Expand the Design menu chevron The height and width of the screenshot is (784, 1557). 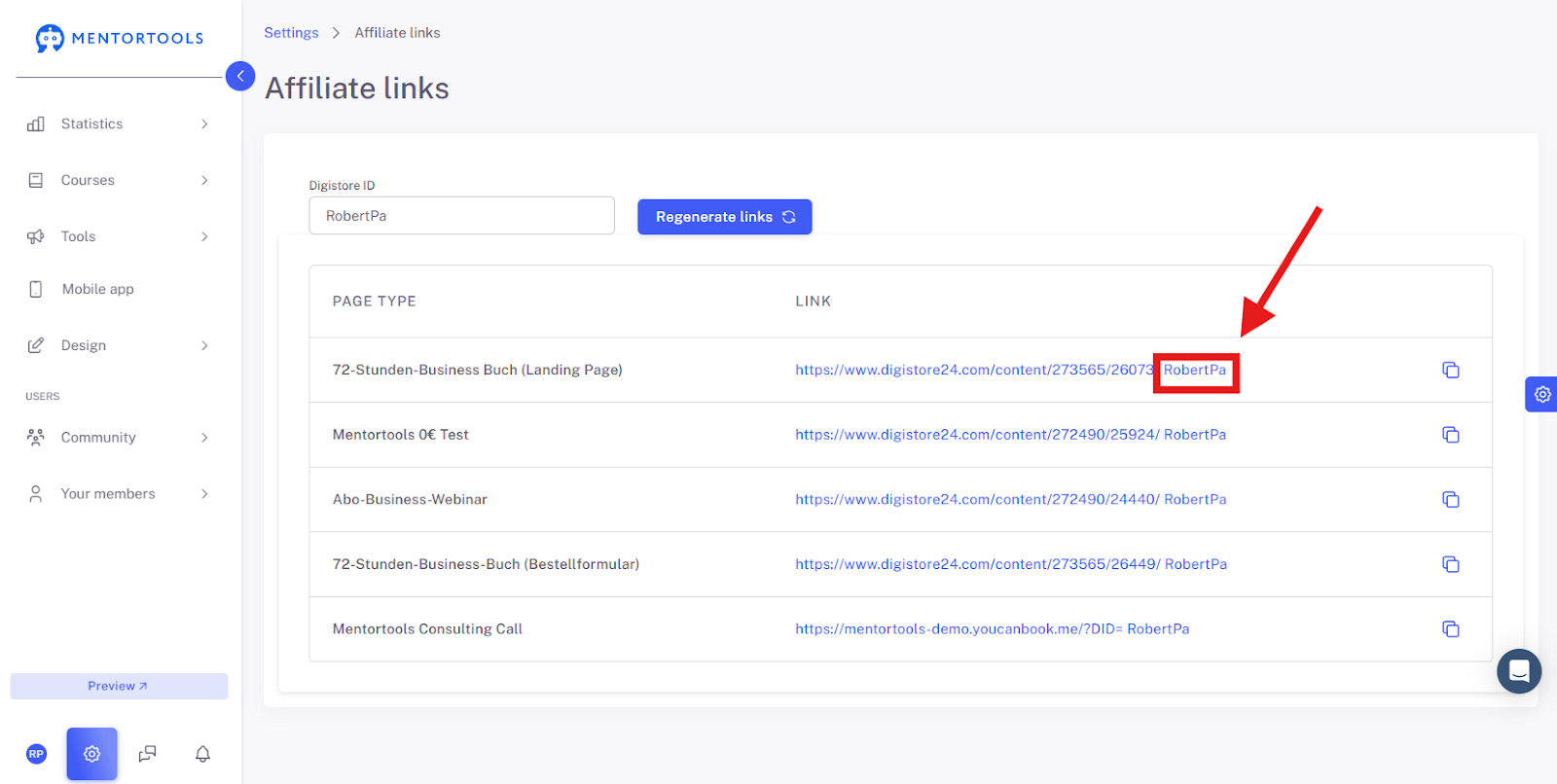(x=204, y=345)
